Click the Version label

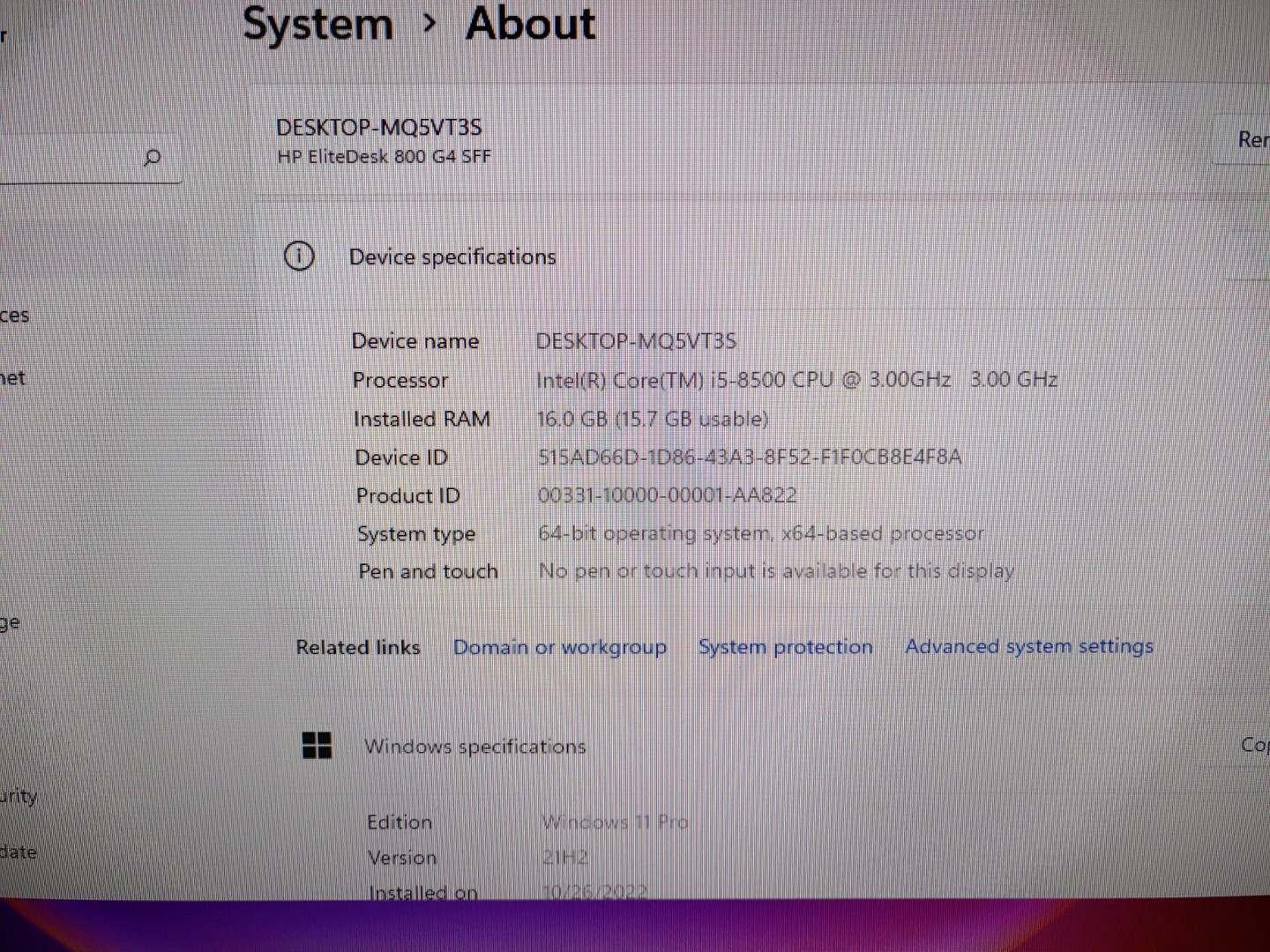tap(401, 858)
